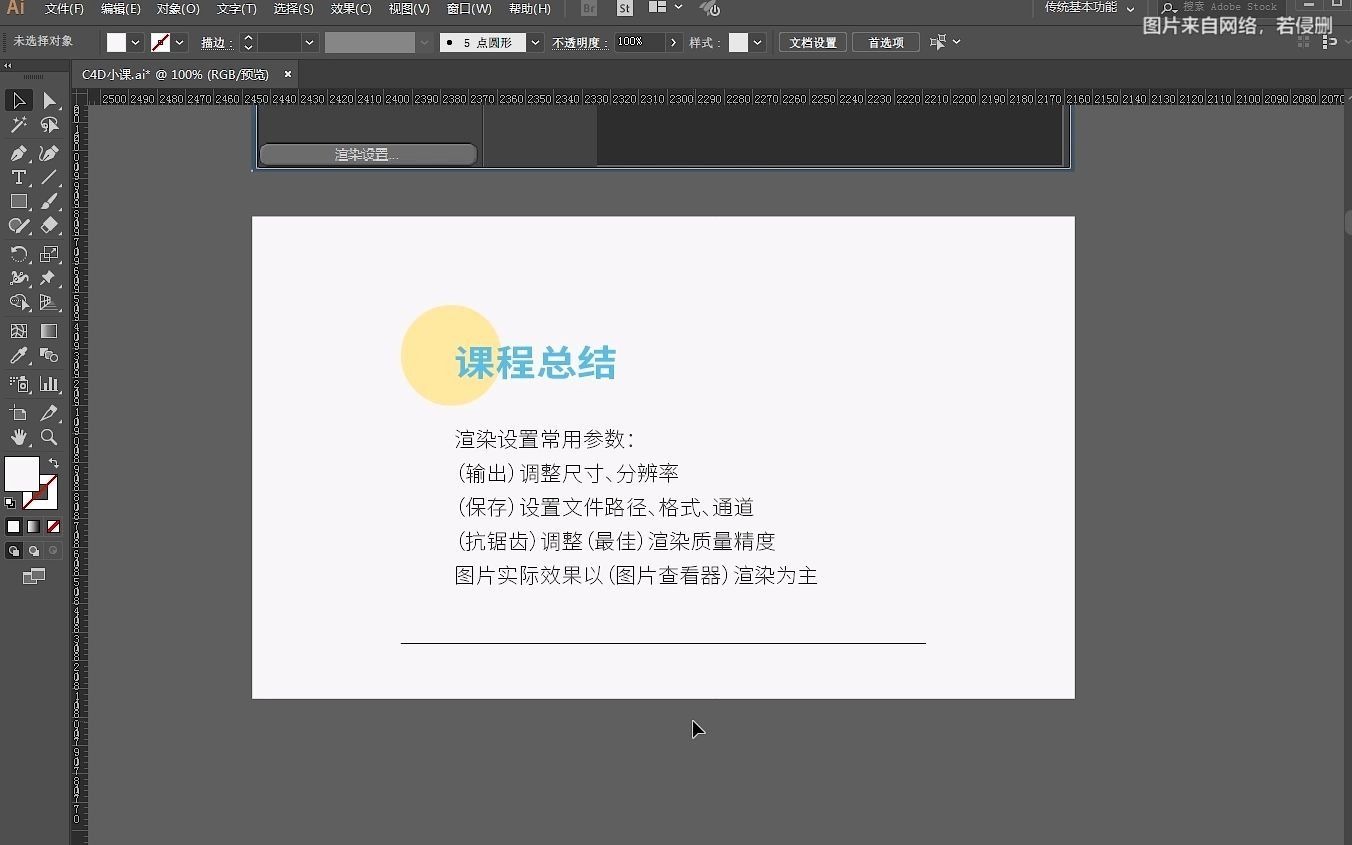The image size is (1352, 845).
Task: Open the stroke weight dropdown
Action: [309, 42]
